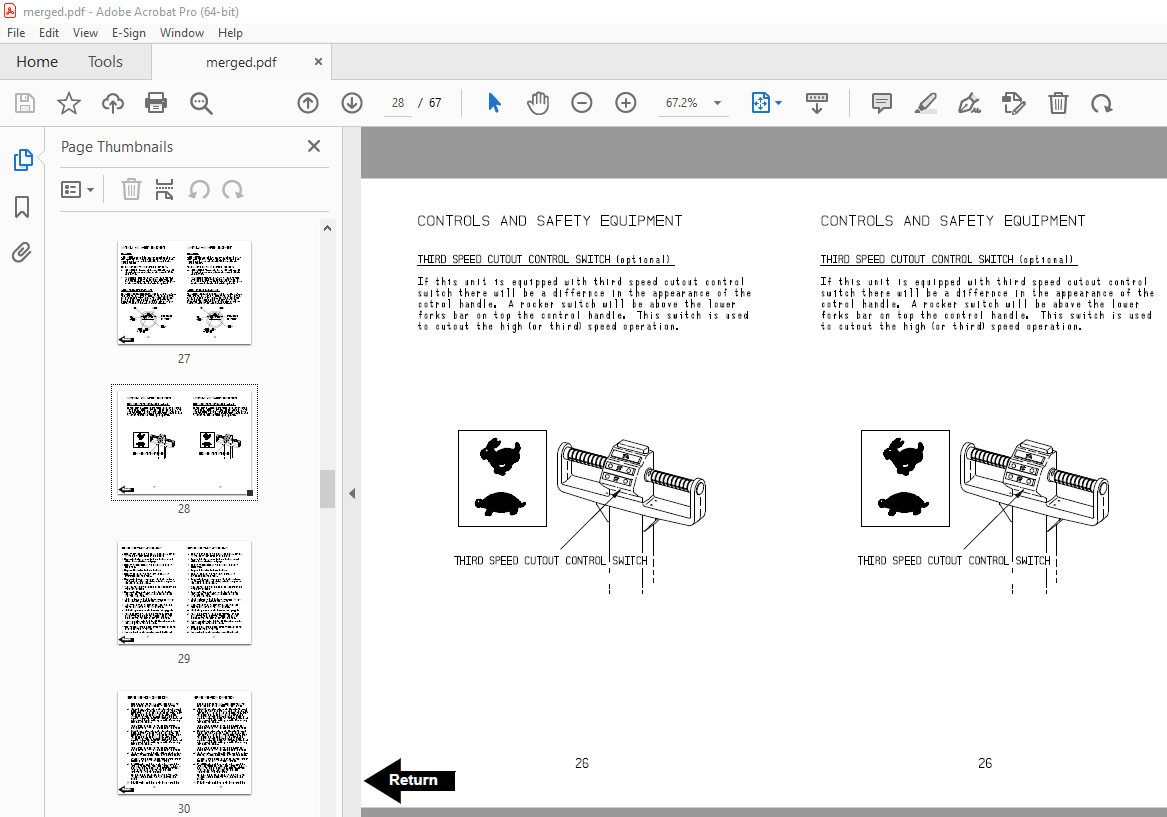Open the Add Comment tool
The image size is (1167, 817).
click(881, 102)
